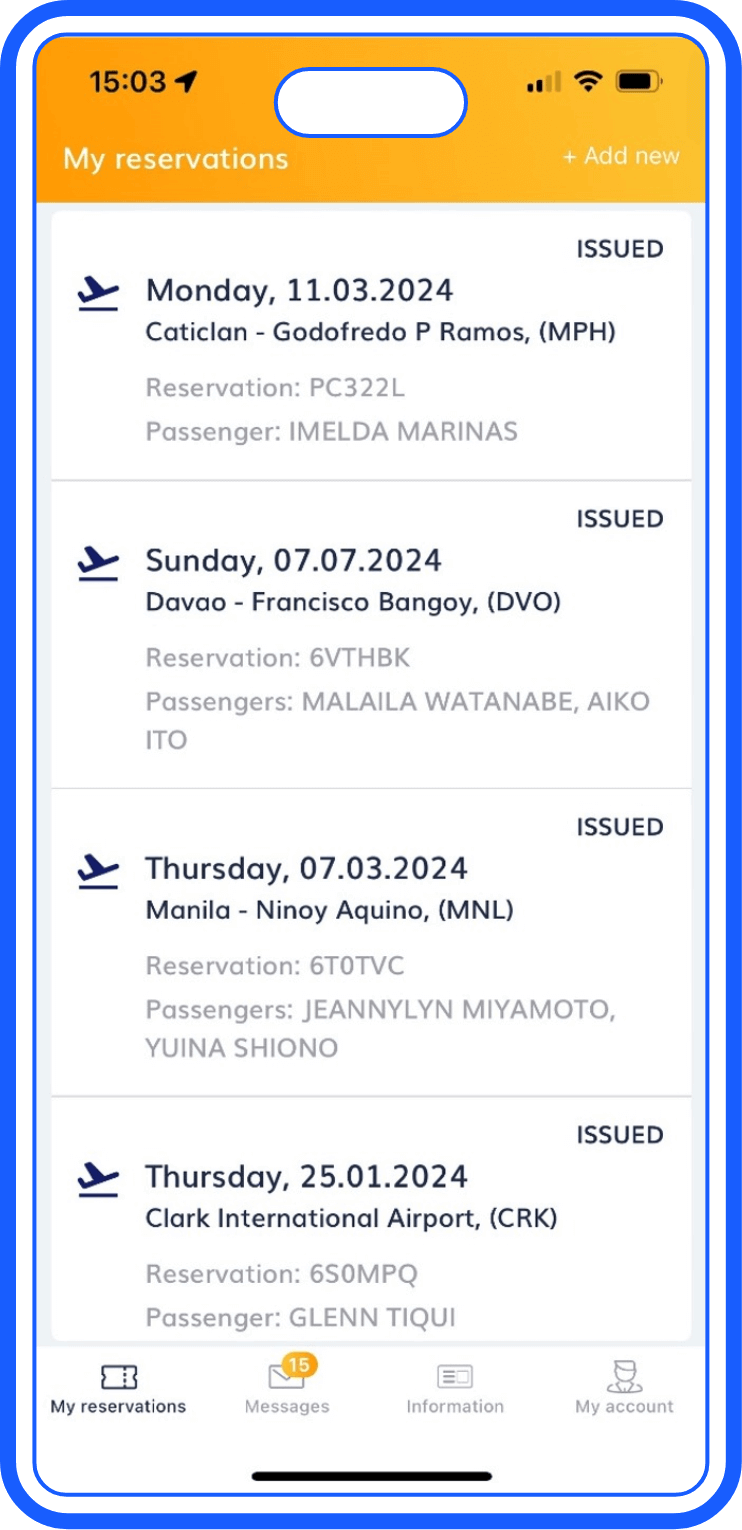Tap the plane icon for Manila flight
This screenshot has height=1530, width=742.
98,871
